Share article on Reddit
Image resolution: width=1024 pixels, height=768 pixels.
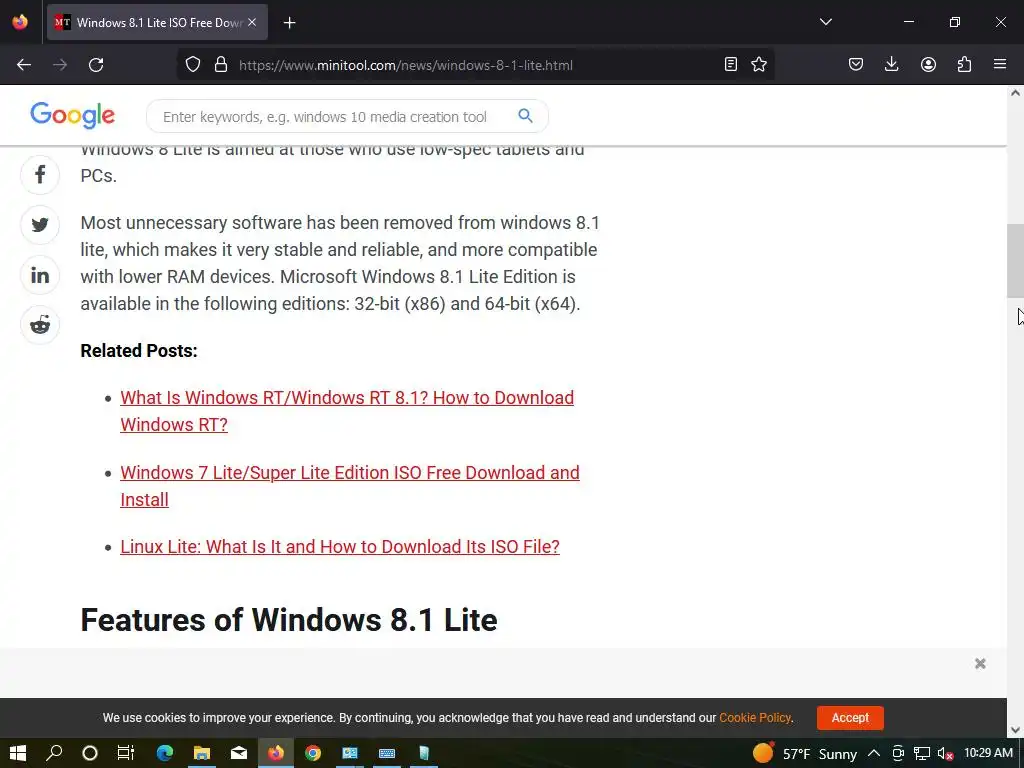tap(40, 325)
